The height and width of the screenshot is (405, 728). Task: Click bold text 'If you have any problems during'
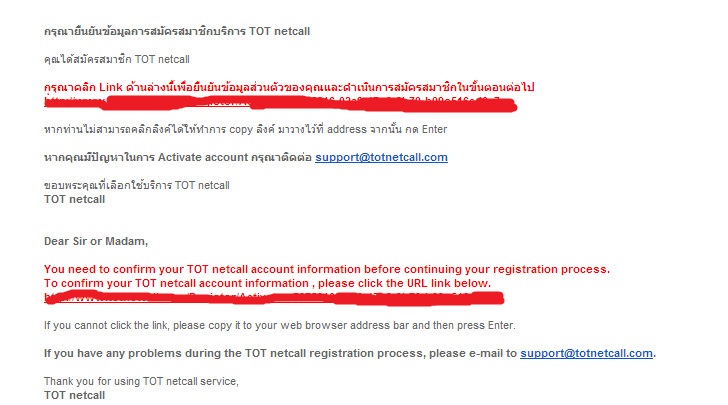click(280, 353)
